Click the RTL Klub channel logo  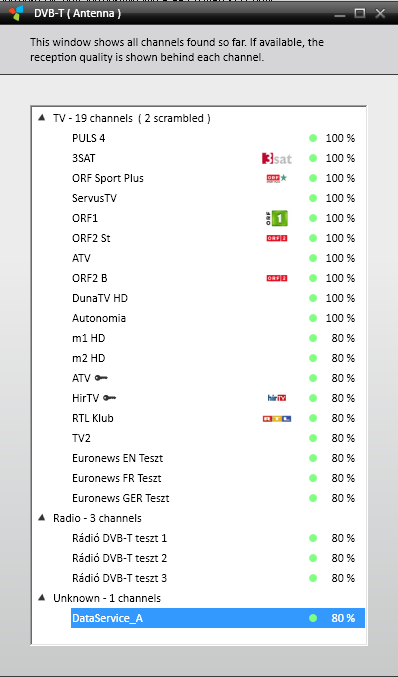(x=277, y=418)
